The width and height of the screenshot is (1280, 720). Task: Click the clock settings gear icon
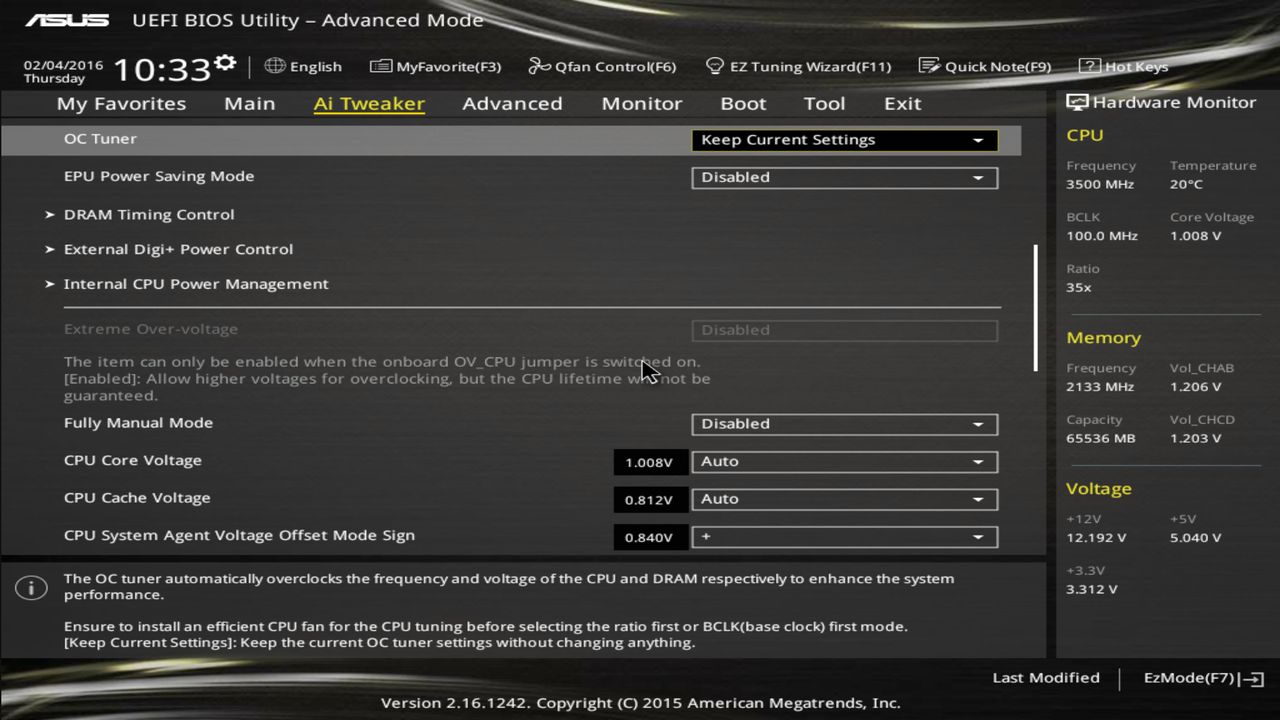(x=225, y=64)
